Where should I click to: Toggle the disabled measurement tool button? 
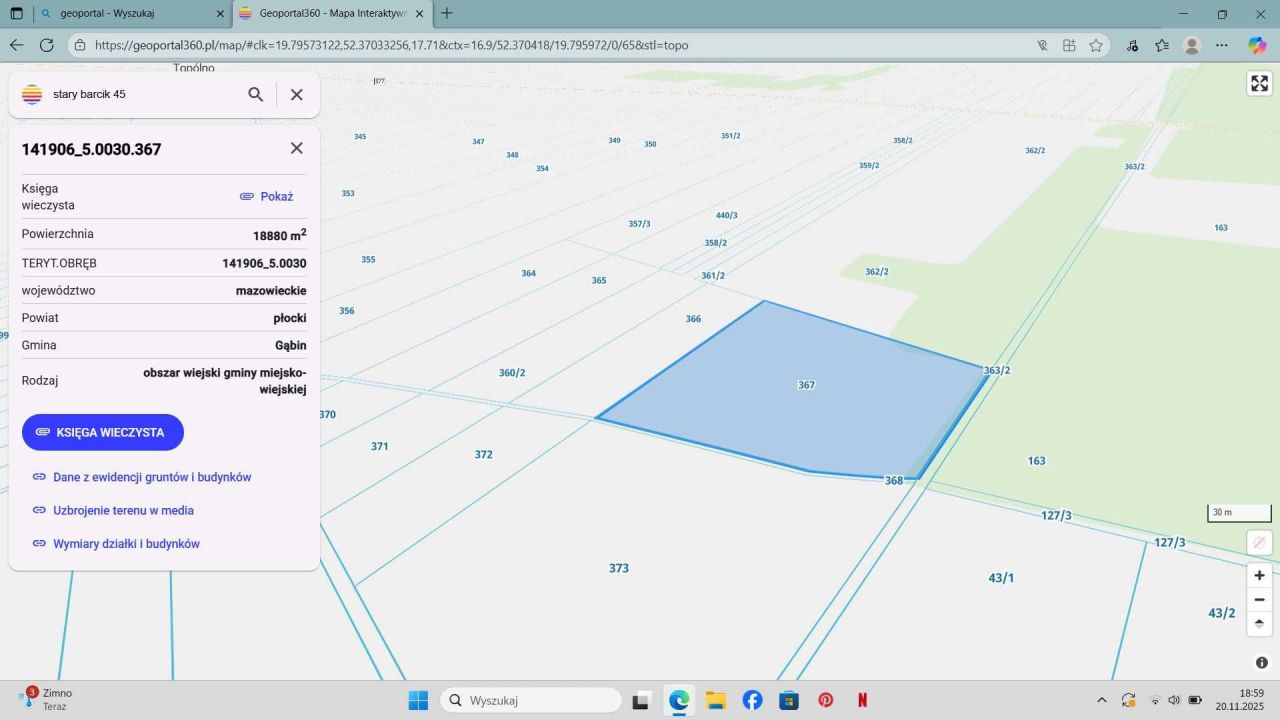point(1259,542)
